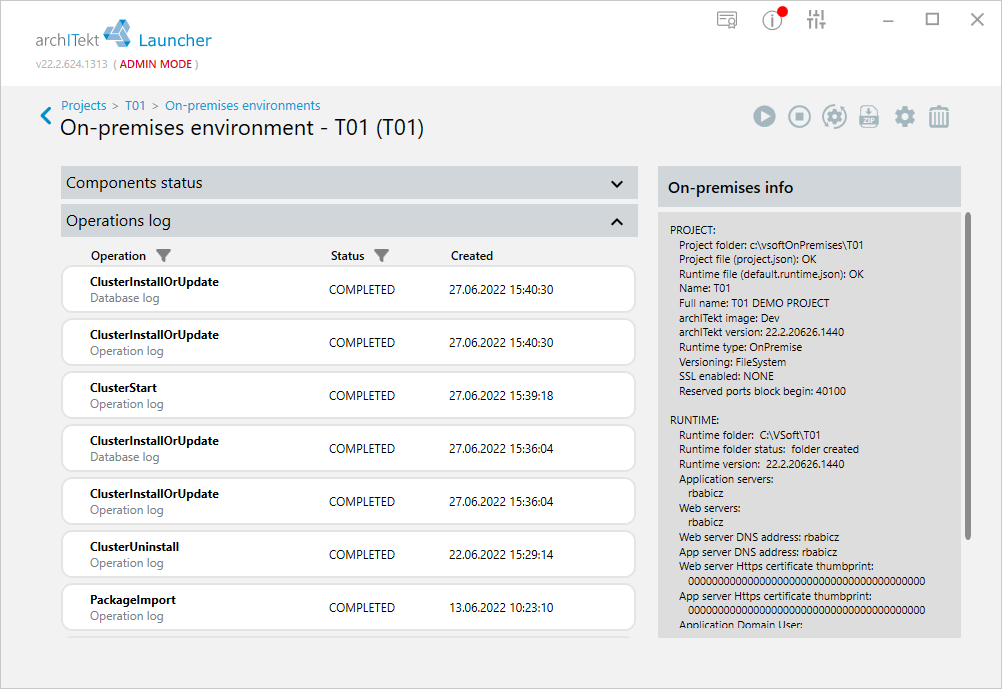Click the archITekt Launcher logo

(x=123, y=35)
